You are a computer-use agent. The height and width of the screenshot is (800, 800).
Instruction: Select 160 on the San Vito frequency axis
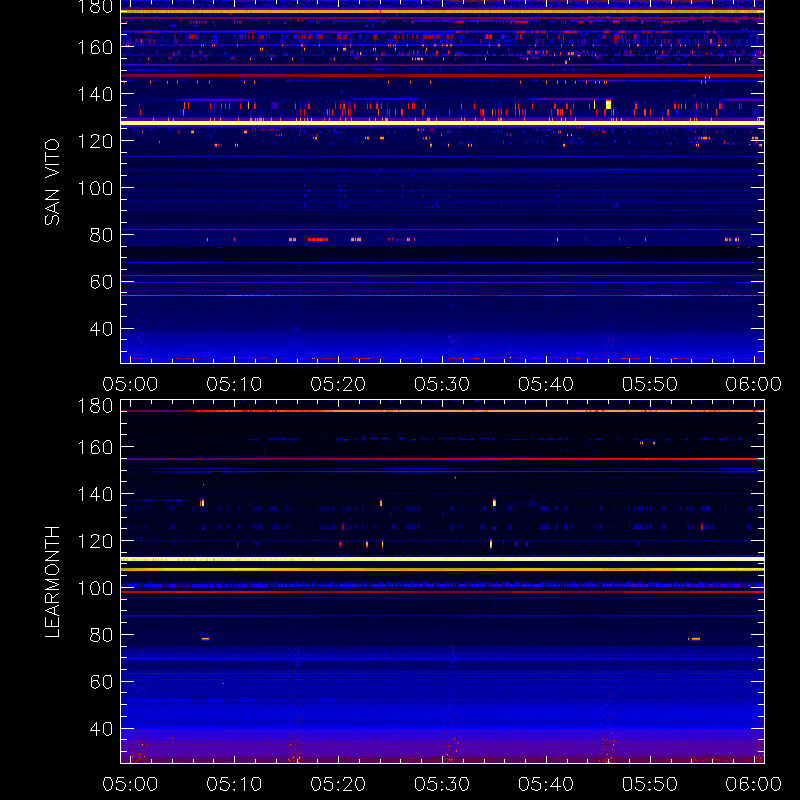pyautogui.click(x=95, y=47)
